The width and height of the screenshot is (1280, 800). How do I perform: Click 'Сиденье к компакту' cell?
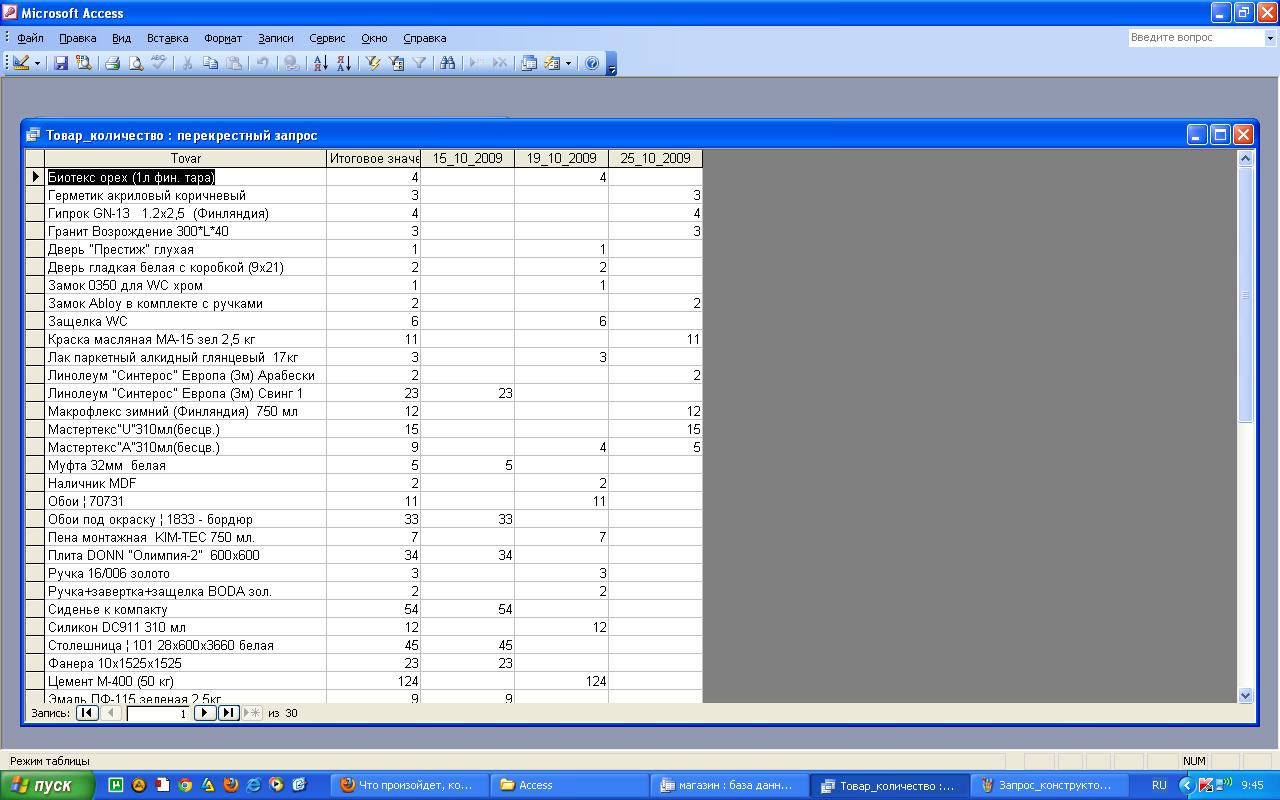tap(185, 609)
